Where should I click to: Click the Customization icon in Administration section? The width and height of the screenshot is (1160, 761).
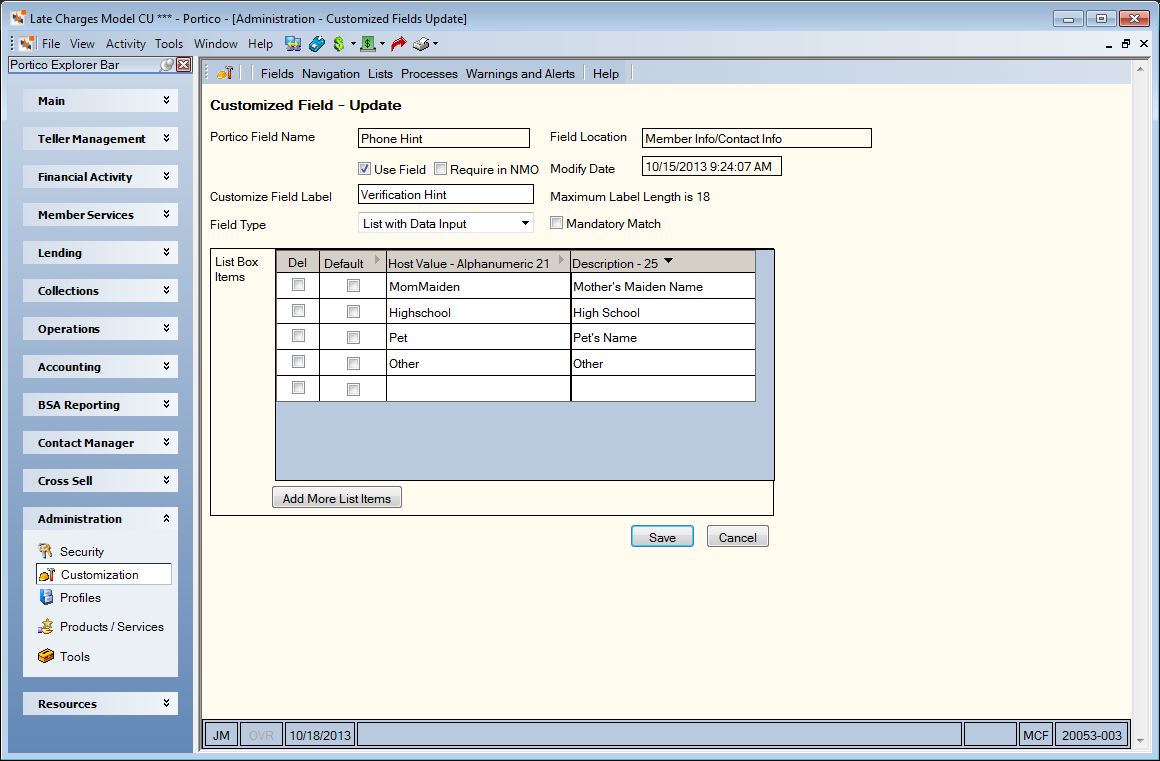tap(47, 575)
